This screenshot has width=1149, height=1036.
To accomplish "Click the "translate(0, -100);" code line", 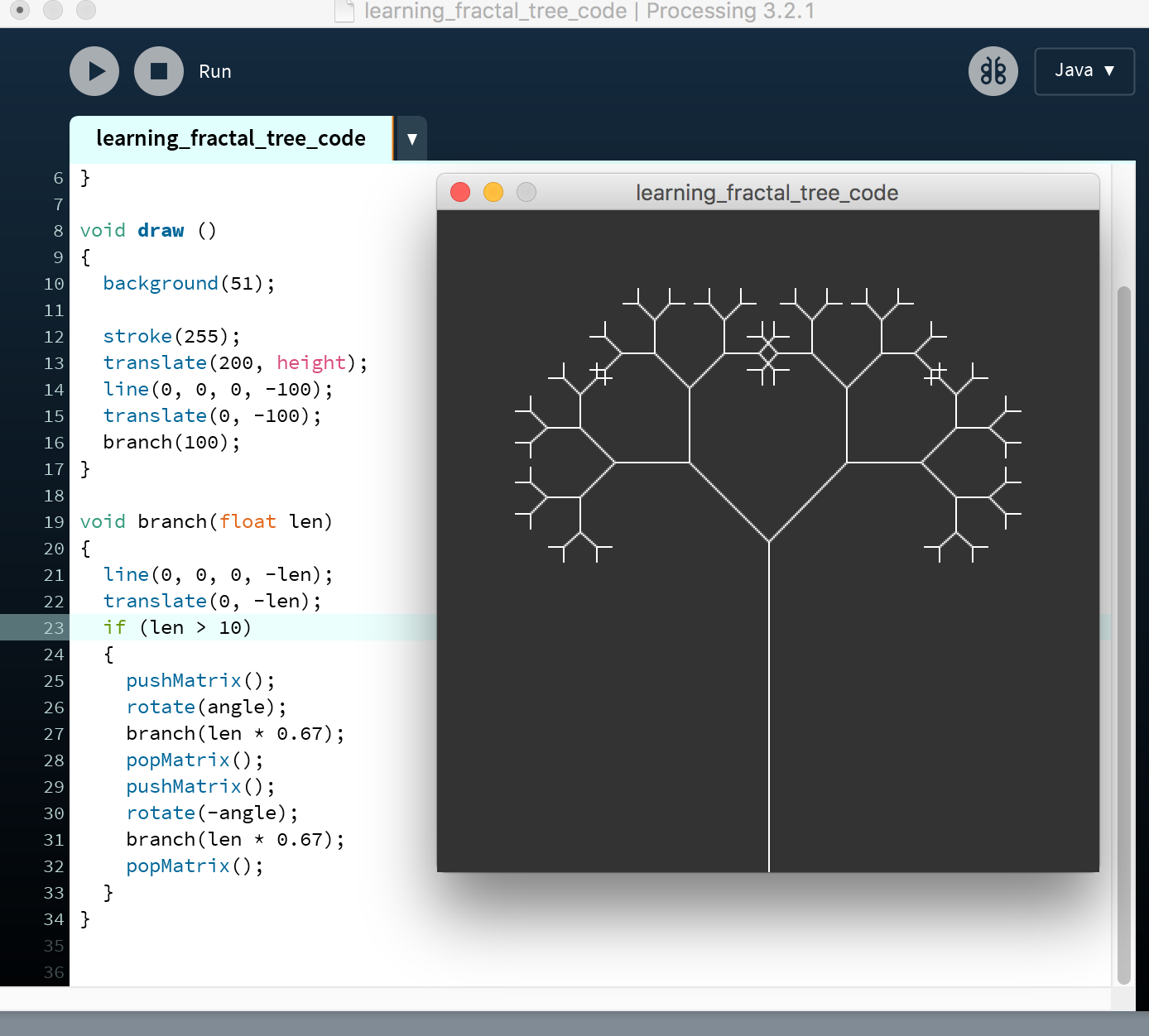I will coord(212,415).
